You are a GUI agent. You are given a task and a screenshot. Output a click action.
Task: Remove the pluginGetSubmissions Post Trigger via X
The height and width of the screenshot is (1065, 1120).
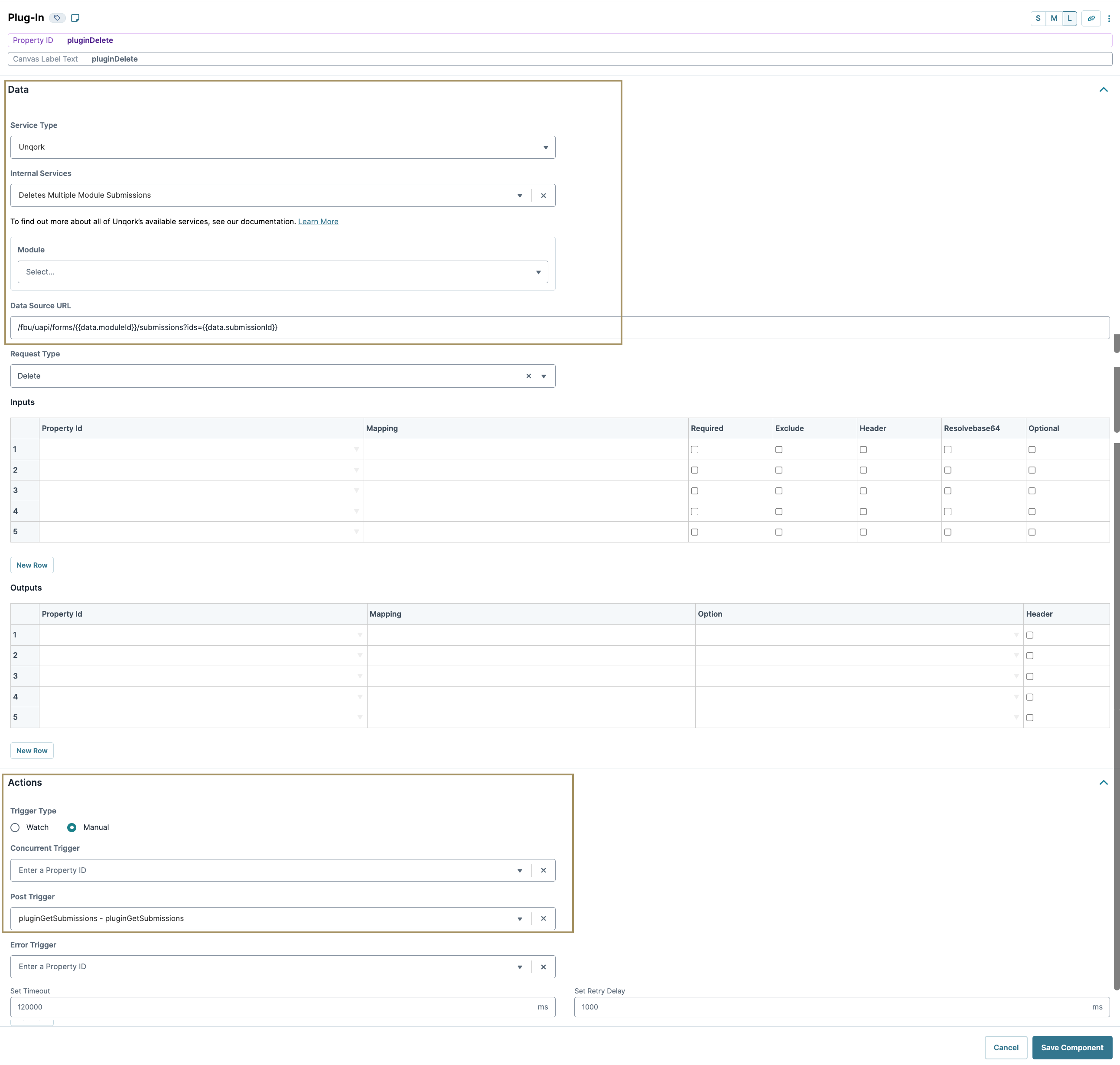point(543,918)
